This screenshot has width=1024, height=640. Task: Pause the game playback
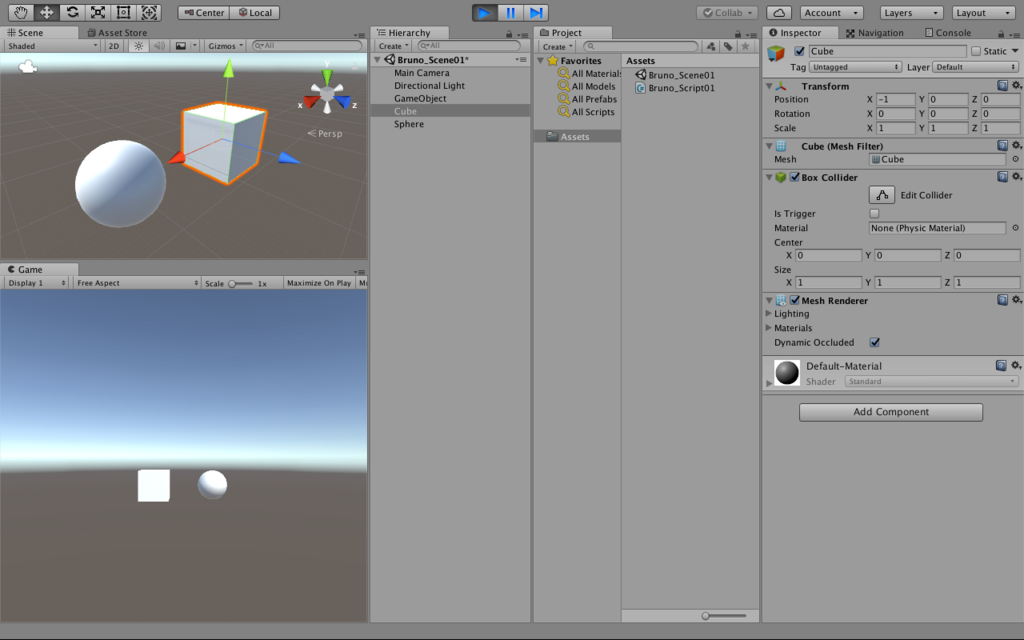pos(510,12)
